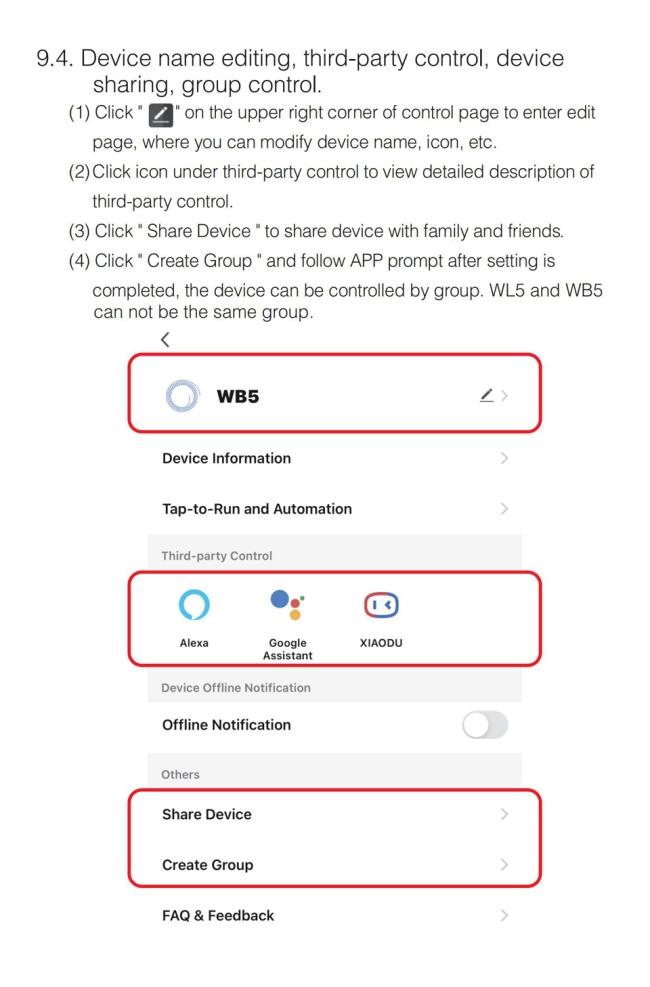Open Google Assistant control icon

click(288, 604)
